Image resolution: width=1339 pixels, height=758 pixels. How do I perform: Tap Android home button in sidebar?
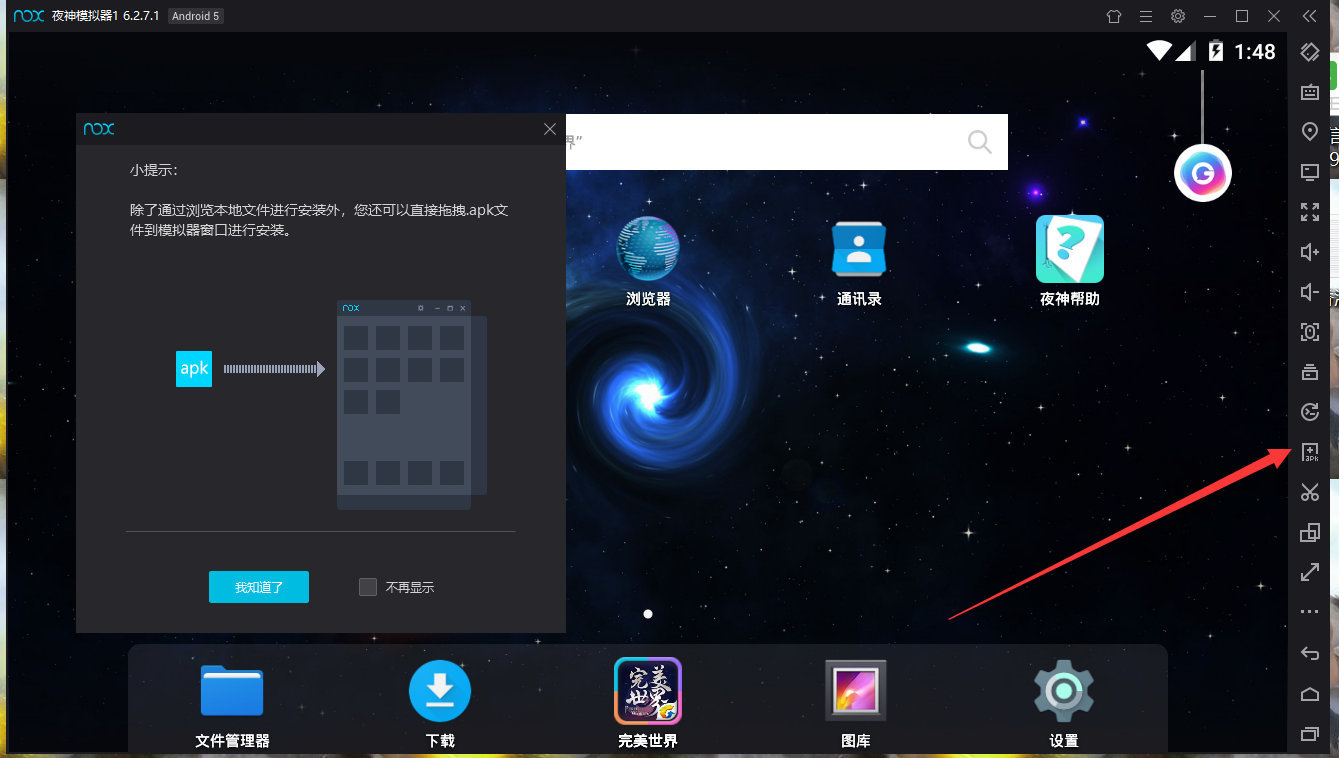point(1309,694)
